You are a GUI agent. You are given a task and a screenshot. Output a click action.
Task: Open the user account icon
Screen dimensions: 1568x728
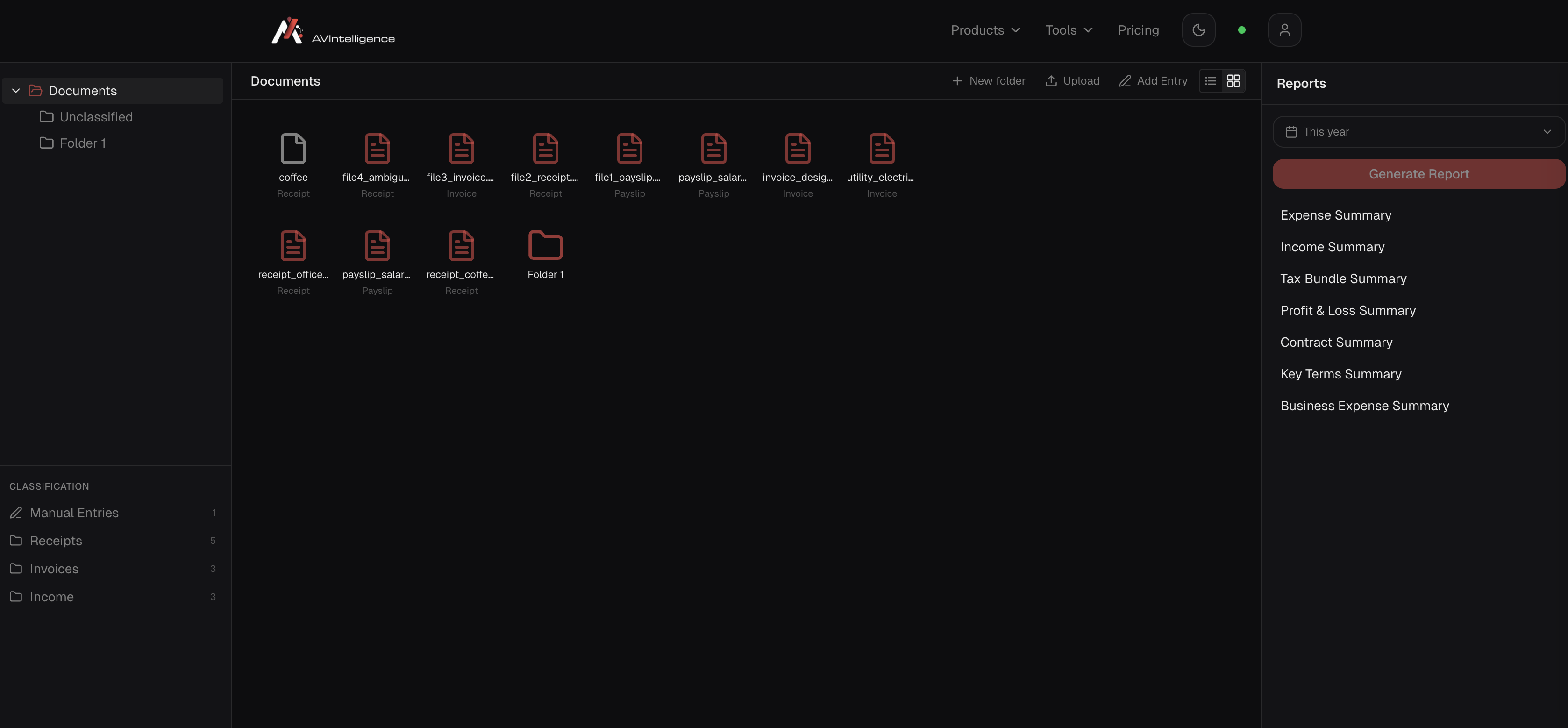point(1284,29)
